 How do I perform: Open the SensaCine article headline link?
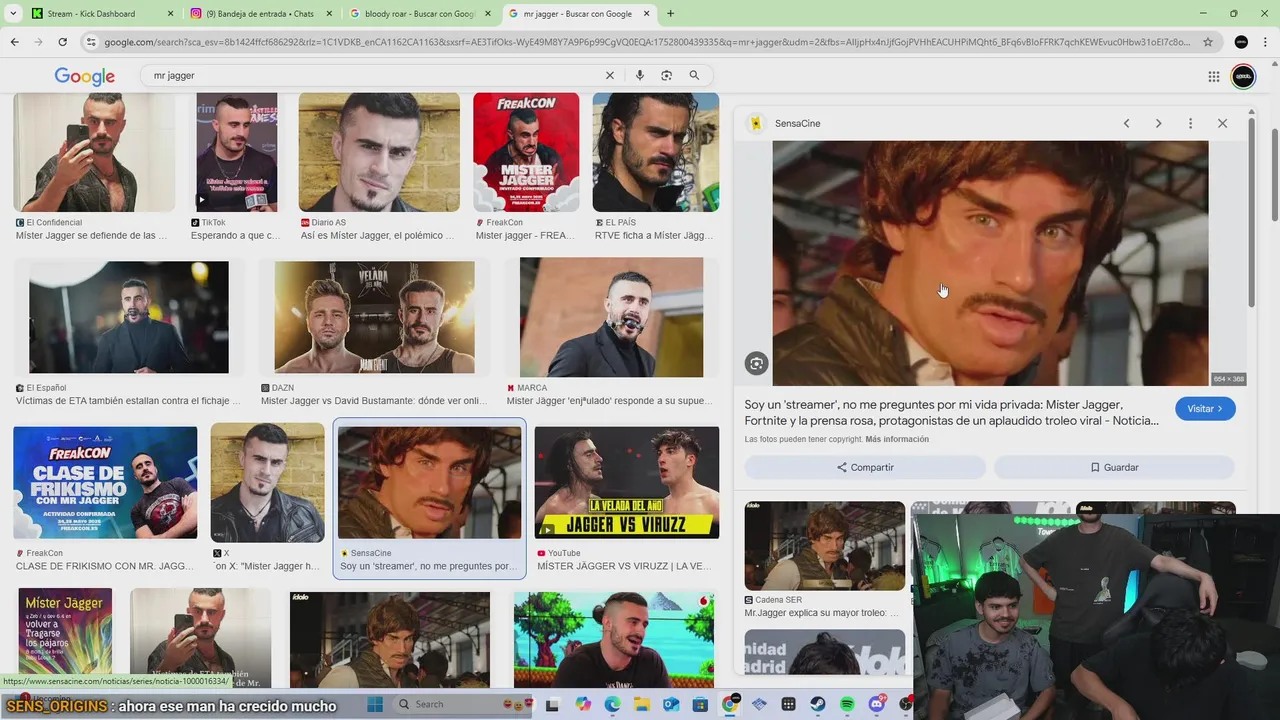tap(951, 412)
